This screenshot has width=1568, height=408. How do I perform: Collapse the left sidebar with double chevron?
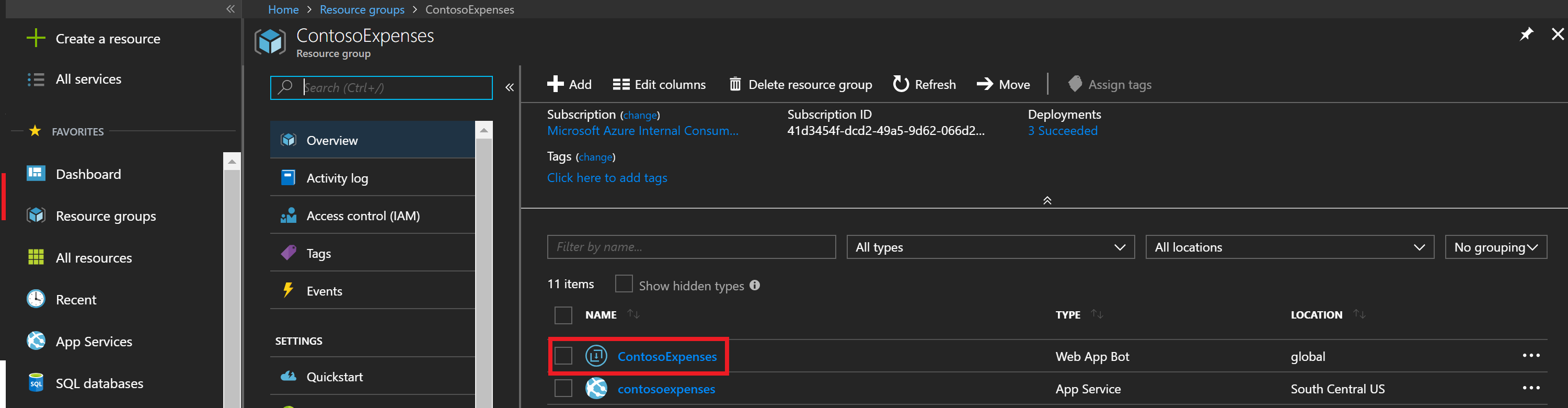point(230,8)
